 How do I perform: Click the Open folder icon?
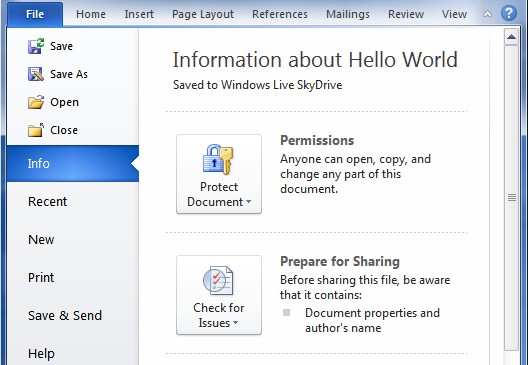click(x=36, y=102)
